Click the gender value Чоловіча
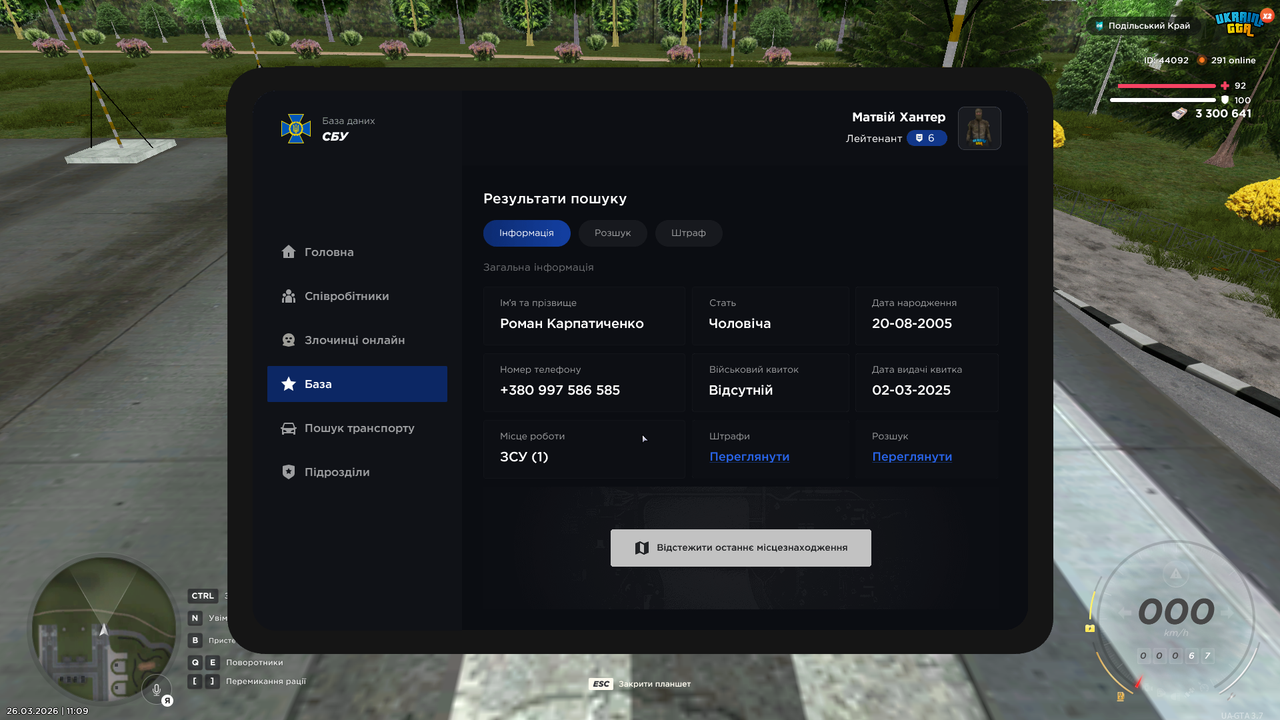Screen dimensions: 1280x720 tap(740, 323)
